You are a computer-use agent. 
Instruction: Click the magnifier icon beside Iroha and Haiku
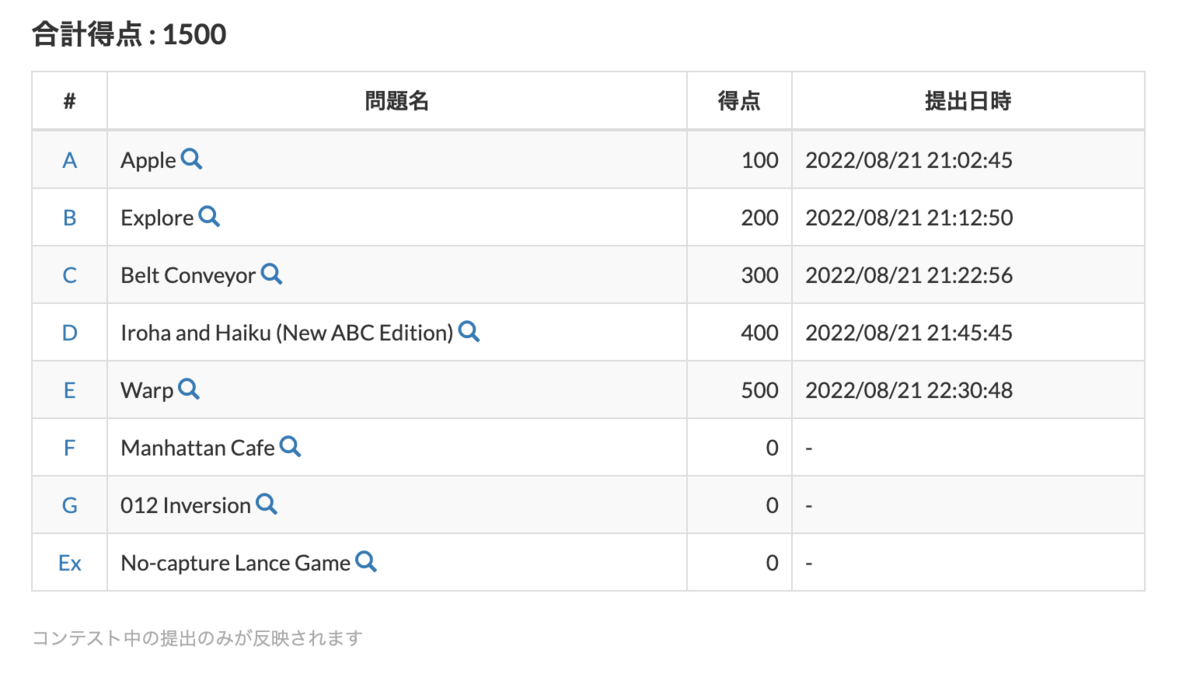(x=469, y=332)
